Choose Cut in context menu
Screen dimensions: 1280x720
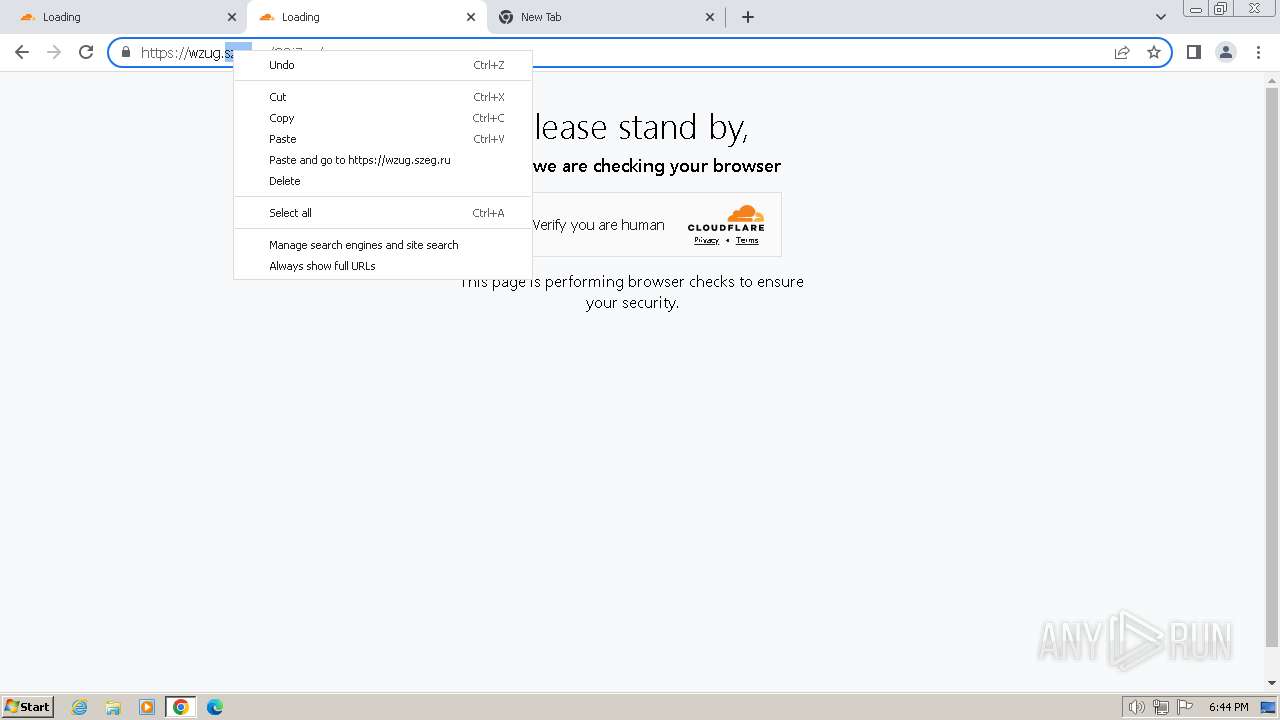(383, 97)
